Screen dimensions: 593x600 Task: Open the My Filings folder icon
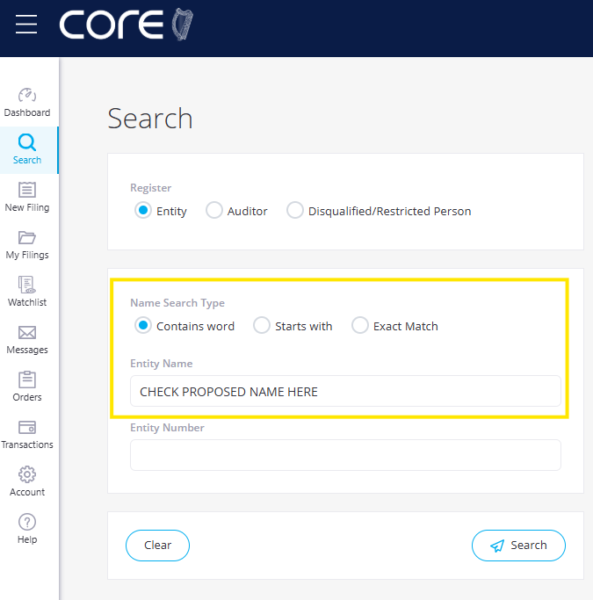[27, 237]
